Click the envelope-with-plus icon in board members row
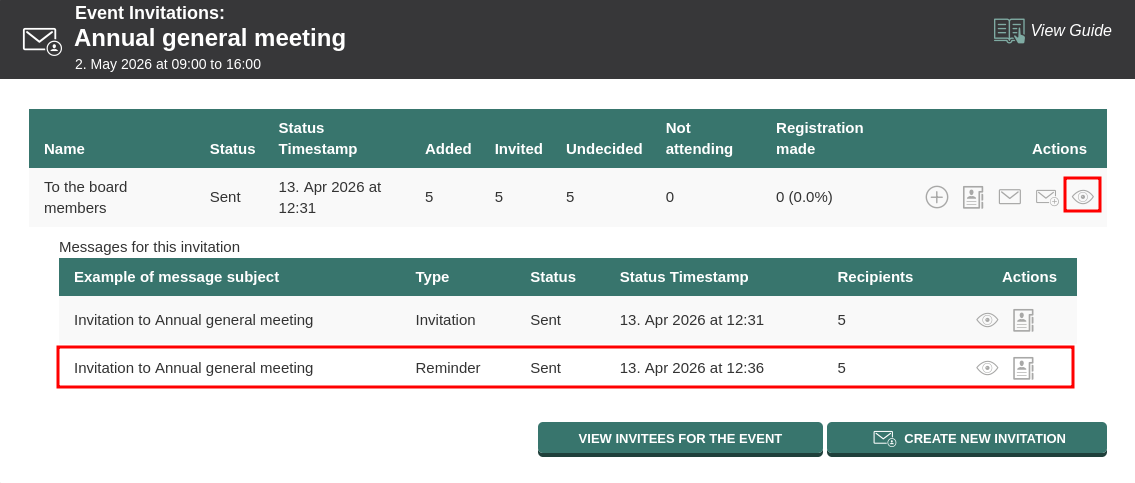The width and height of the screenshot is (1135, 483). coord(1047,197)
